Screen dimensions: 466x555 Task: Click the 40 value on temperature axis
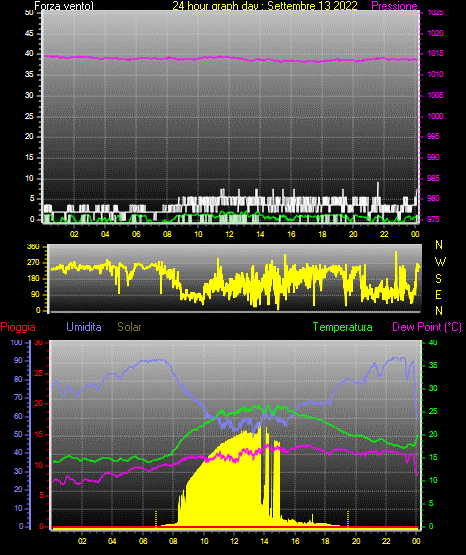[433, 342]
